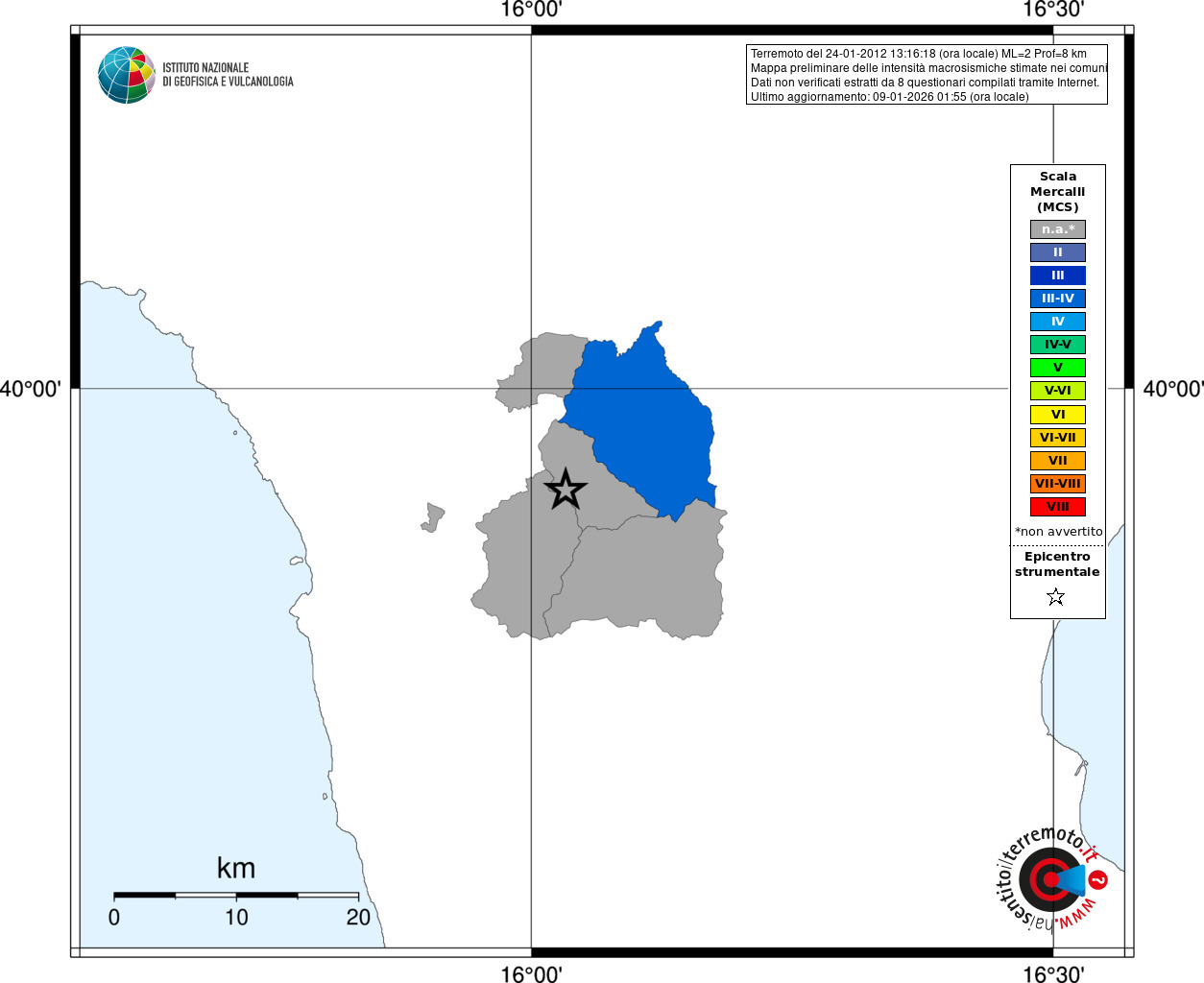Click the '20' on the scale bar
The height and width of the screenshot is (983, 1204).
pos(358,918)
